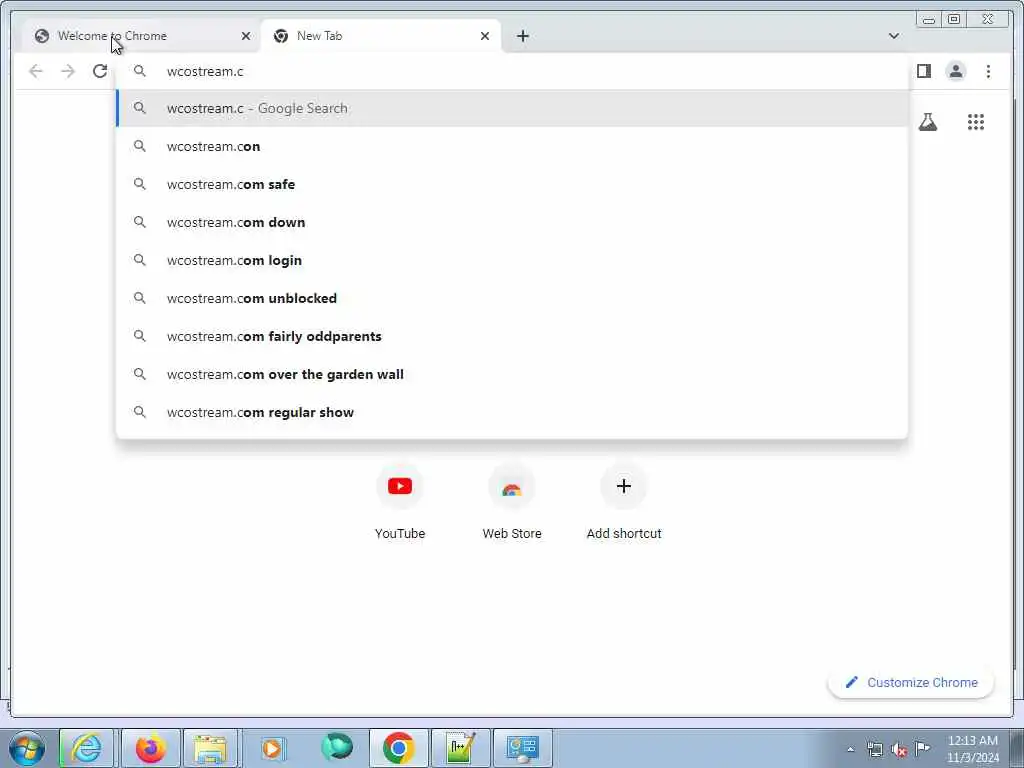This screenshot has height=768, width=1024.
Task: Open Chrome's three-dot menu
Action: pos(988,71)
